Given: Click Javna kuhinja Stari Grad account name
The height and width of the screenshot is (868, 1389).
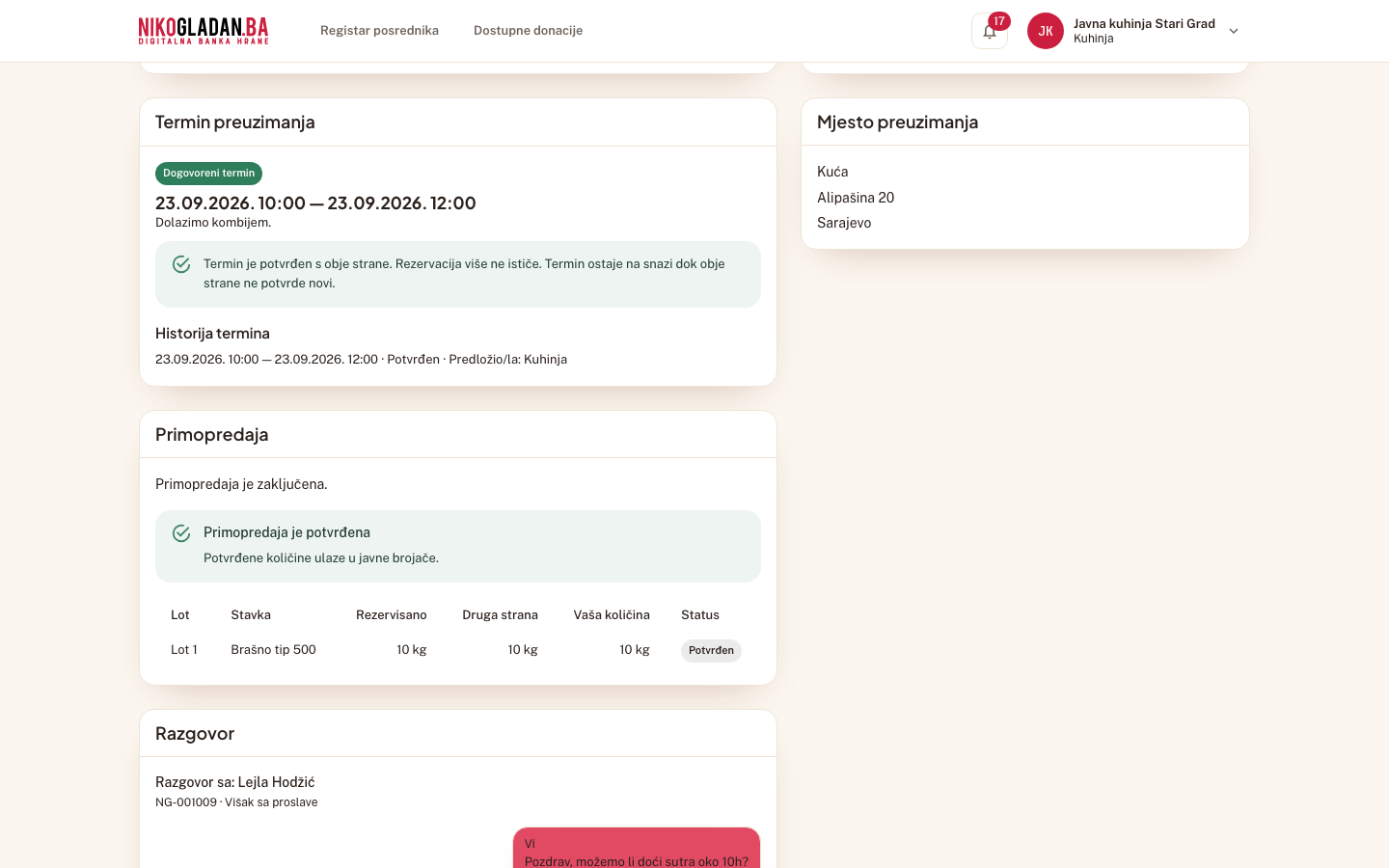Looking at the screenshot, I should click(x=1144, y=24).
